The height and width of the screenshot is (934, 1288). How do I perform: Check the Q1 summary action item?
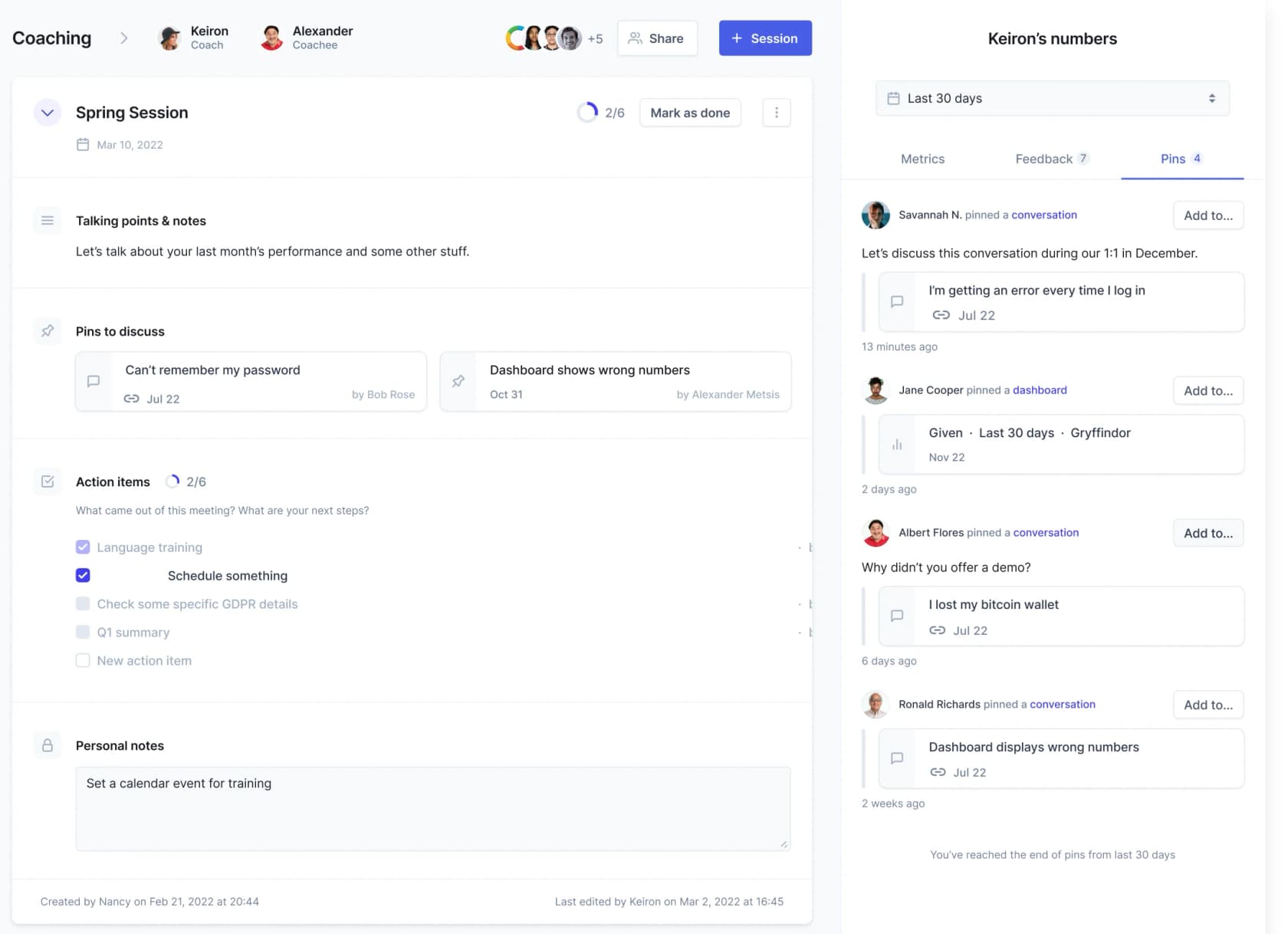point(83,632)
